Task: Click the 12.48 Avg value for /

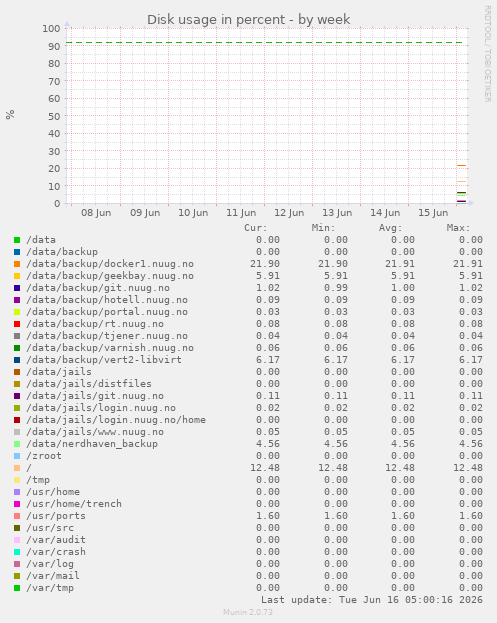Action: click(x=400, y=468)
